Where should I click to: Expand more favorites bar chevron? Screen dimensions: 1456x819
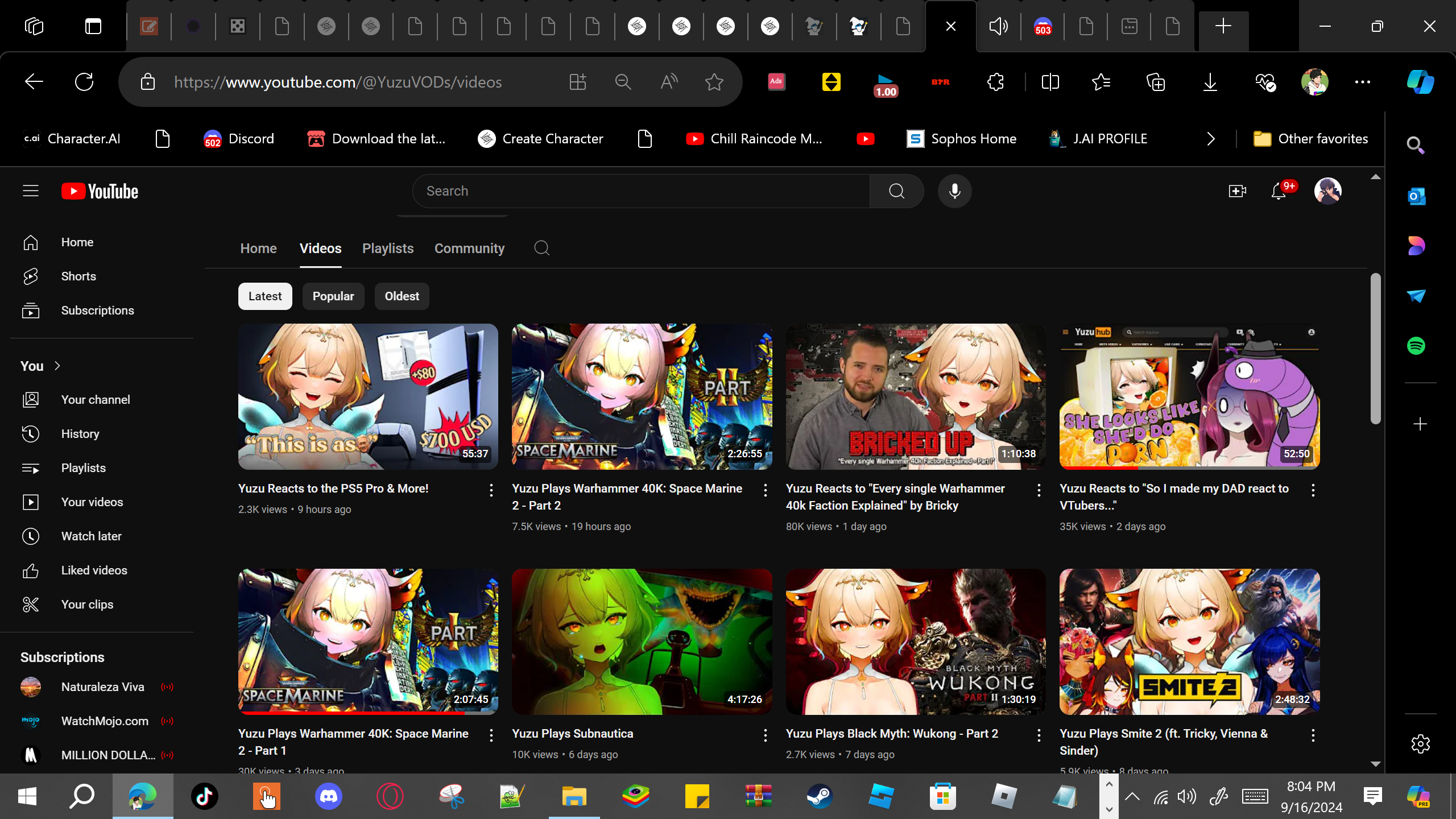(x=1210, y=139)
